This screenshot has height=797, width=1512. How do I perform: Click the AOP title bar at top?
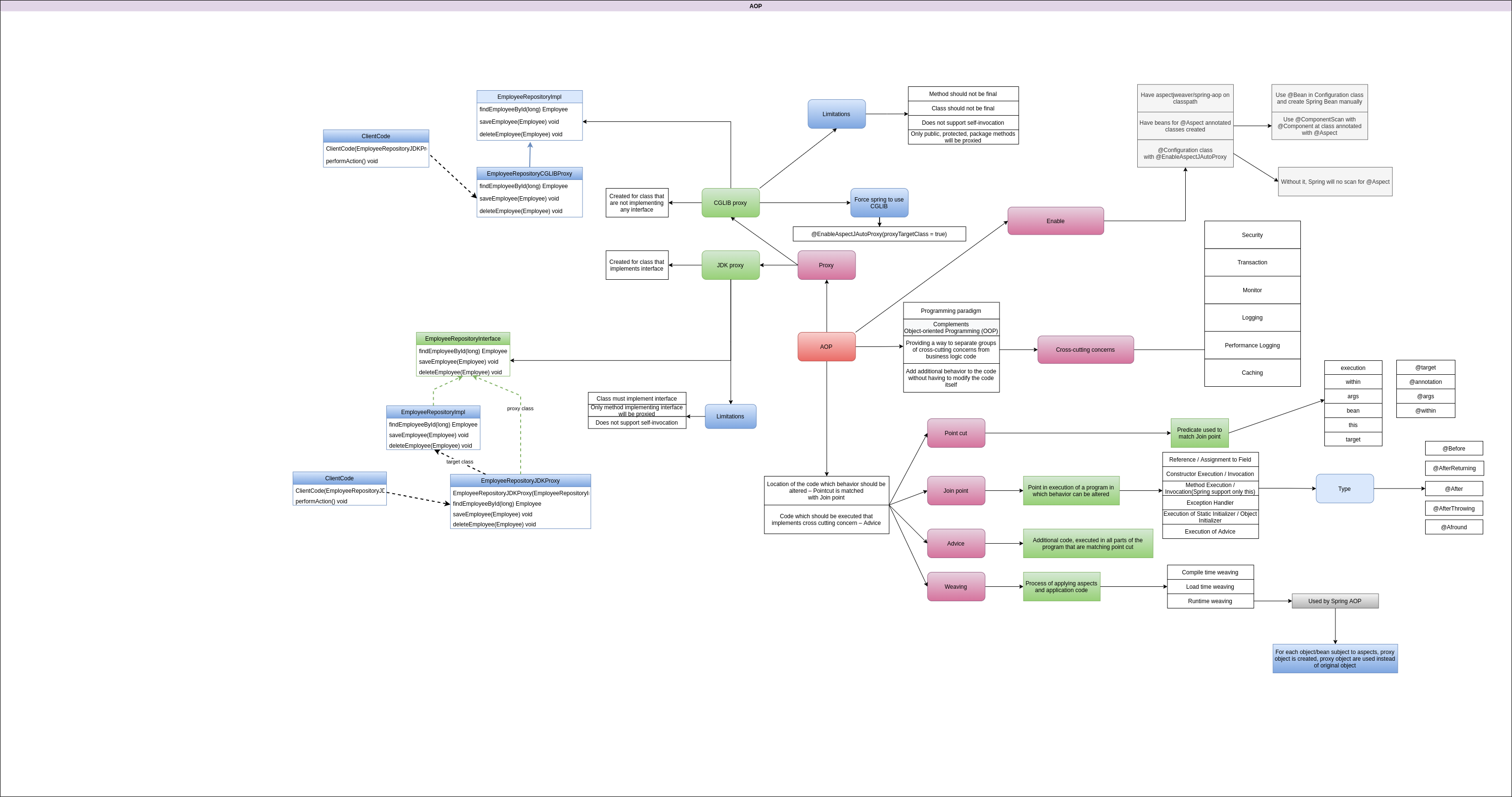[x=755, y=6]
